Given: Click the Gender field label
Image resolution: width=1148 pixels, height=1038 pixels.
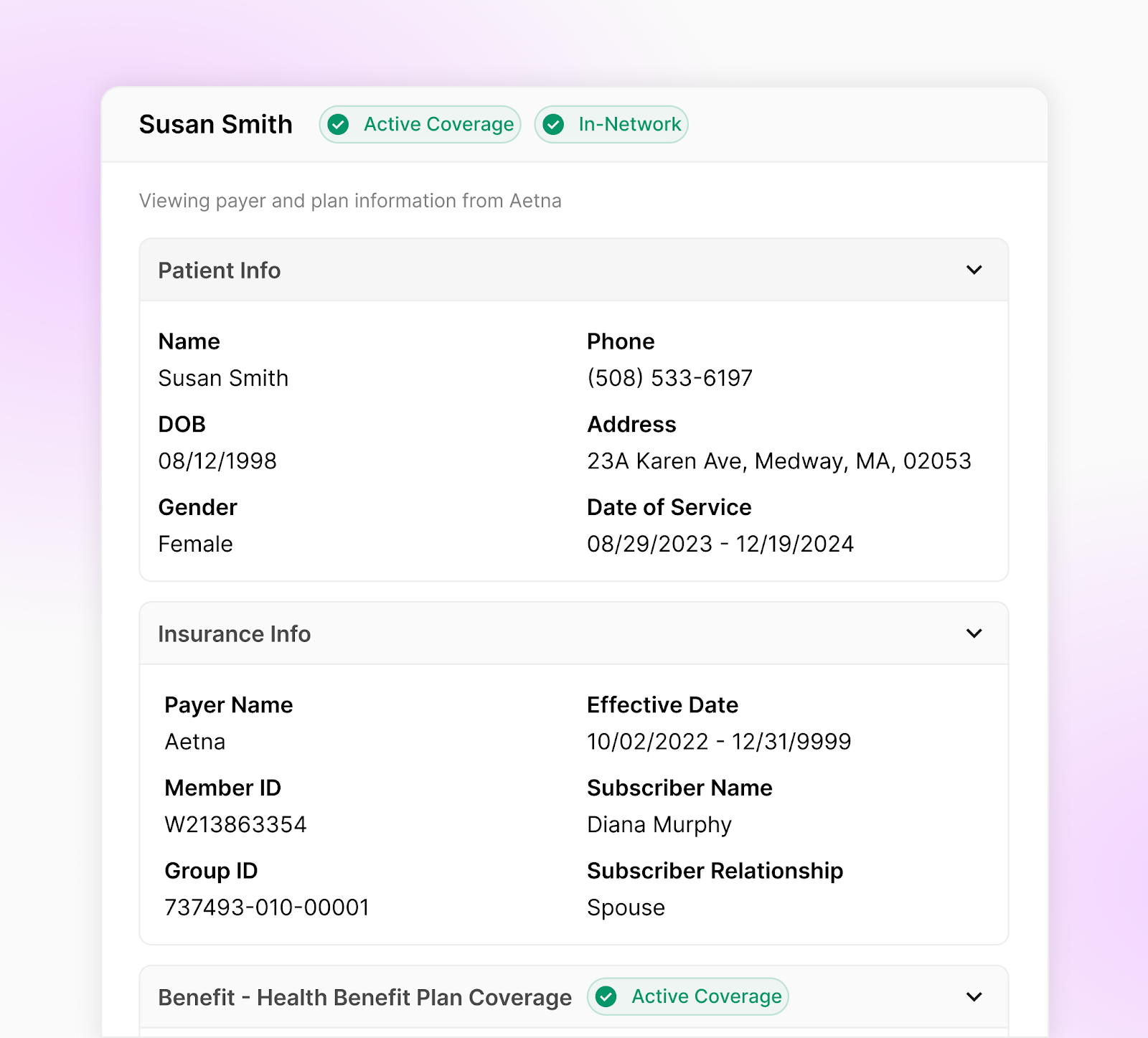Looking at the screenshot, I should [197, 507].
